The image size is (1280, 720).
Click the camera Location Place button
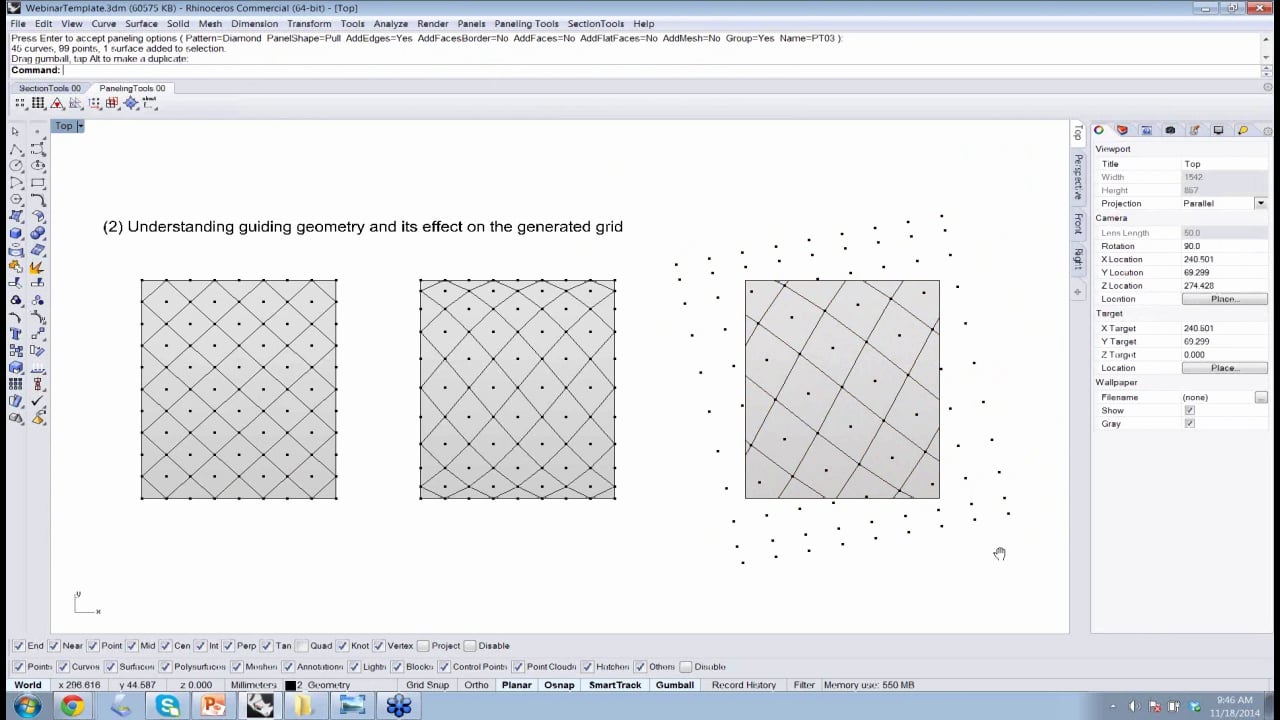[x=1225, y=299]
